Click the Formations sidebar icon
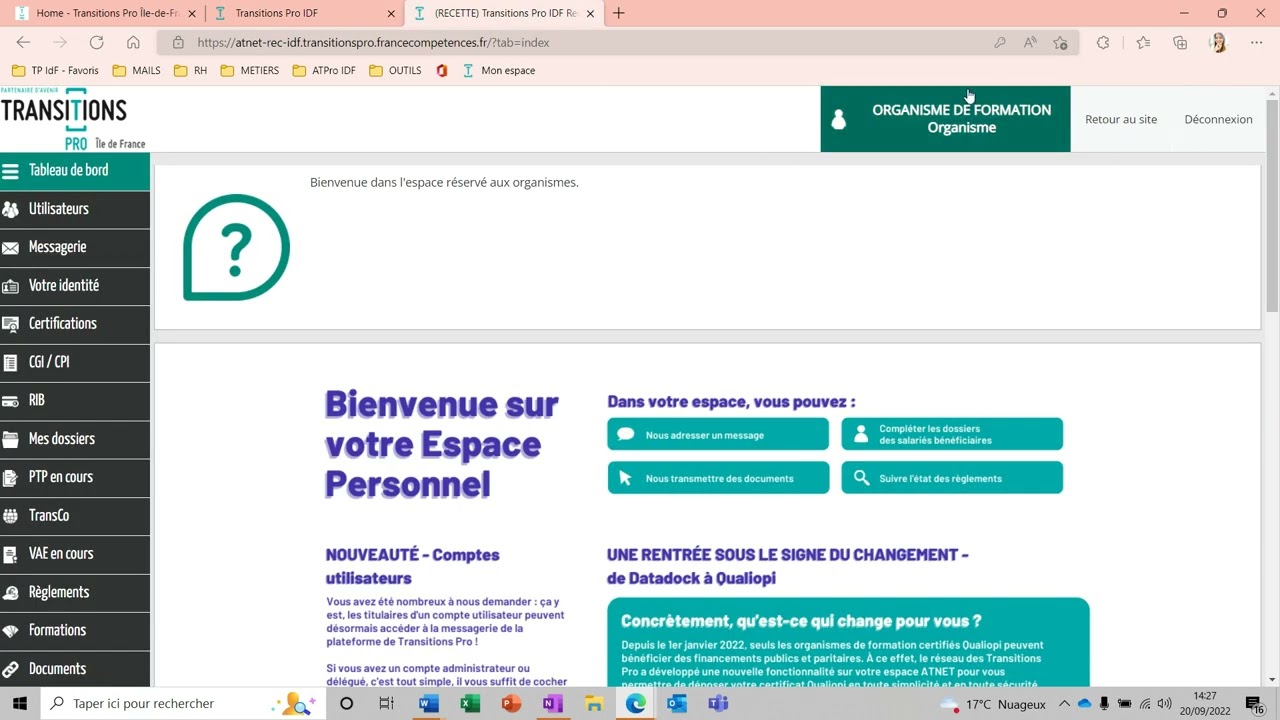 [11, 631]
